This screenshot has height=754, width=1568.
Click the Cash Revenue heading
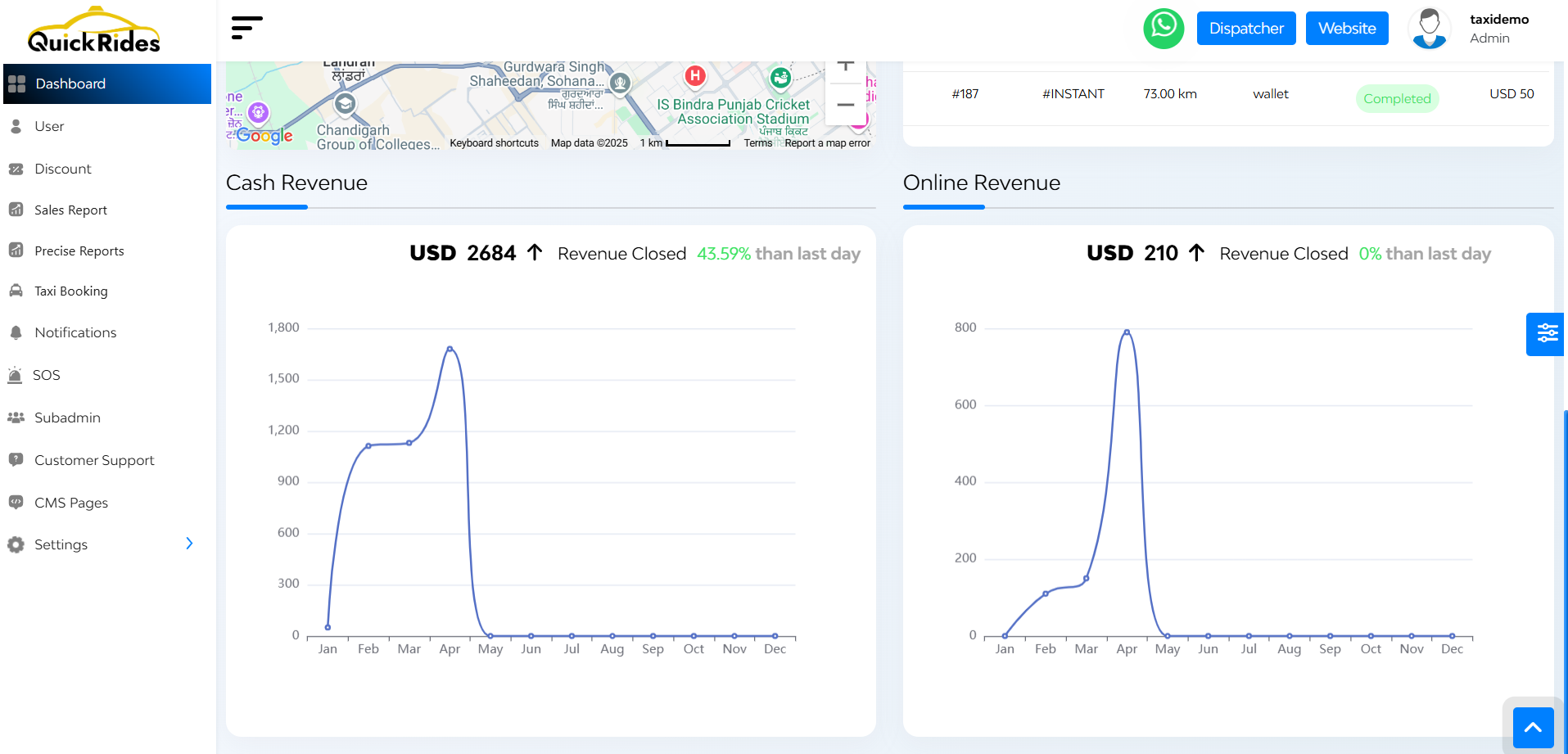296,183
